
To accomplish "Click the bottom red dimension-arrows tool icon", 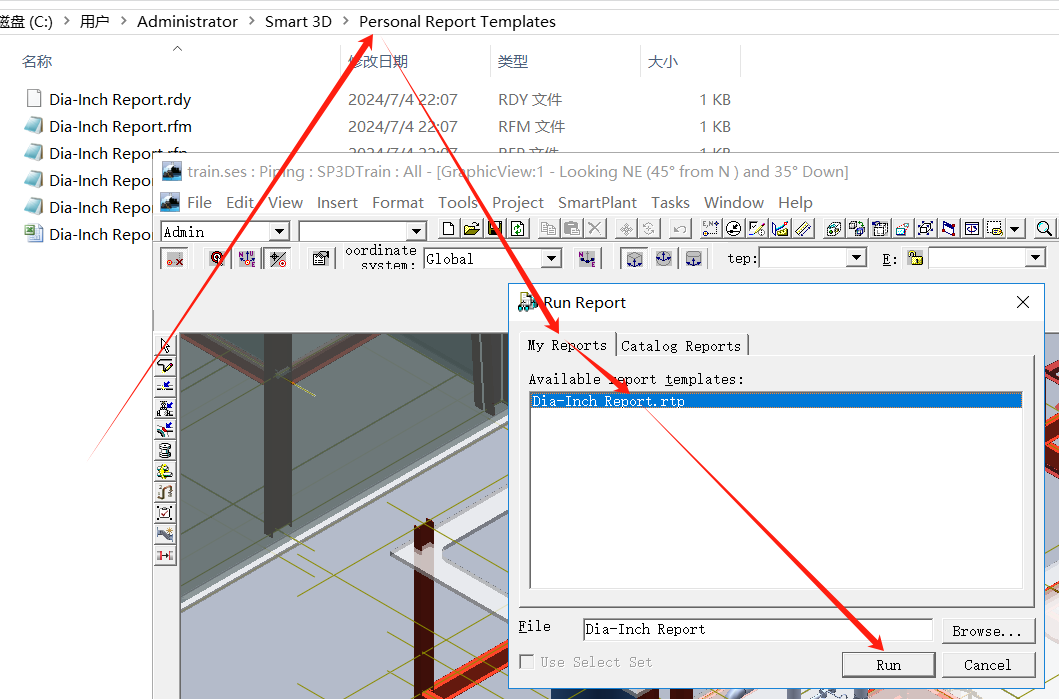I will (165, 555).
